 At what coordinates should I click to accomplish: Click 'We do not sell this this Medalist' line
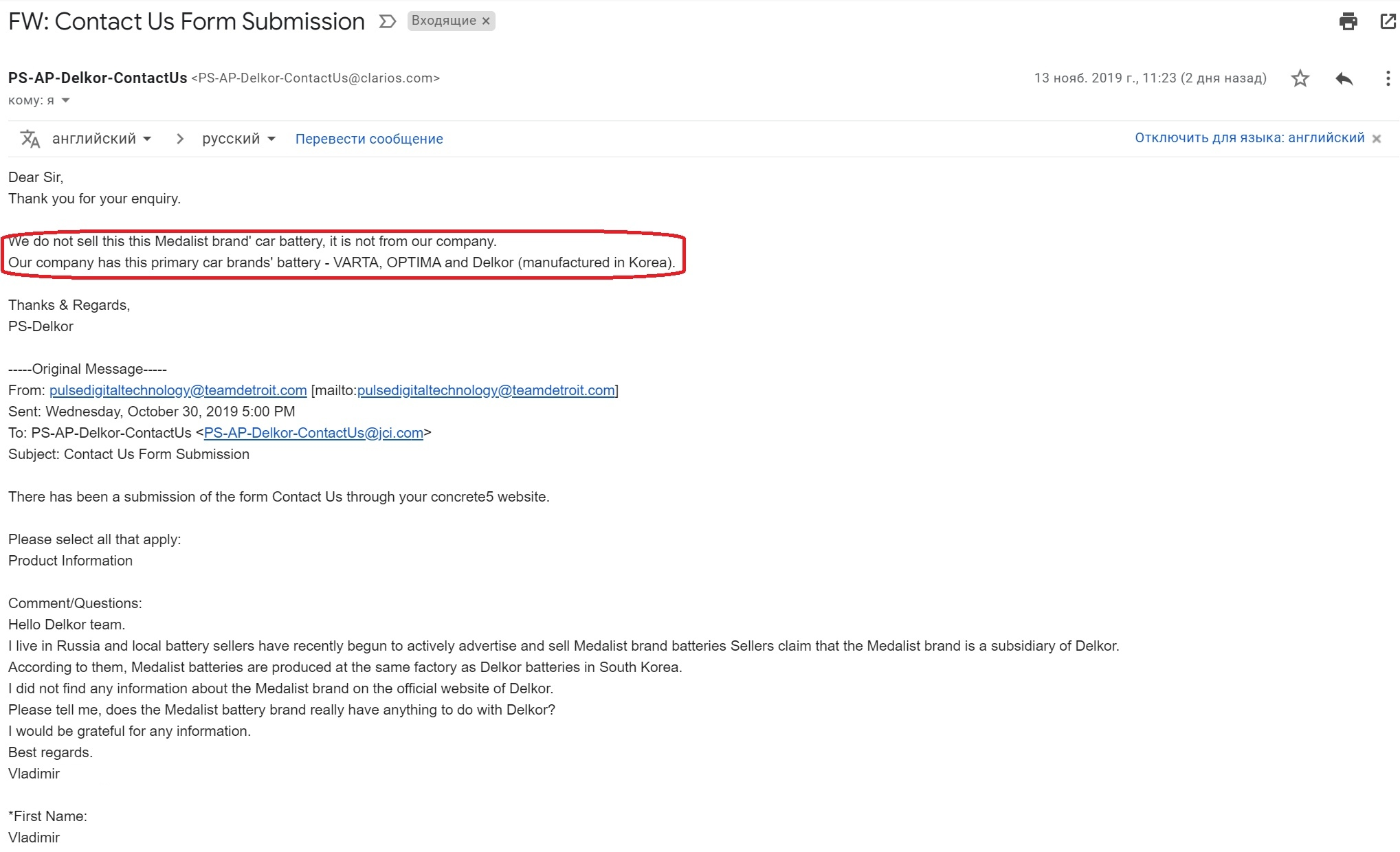pyautogui.click(x=252, y=241)
